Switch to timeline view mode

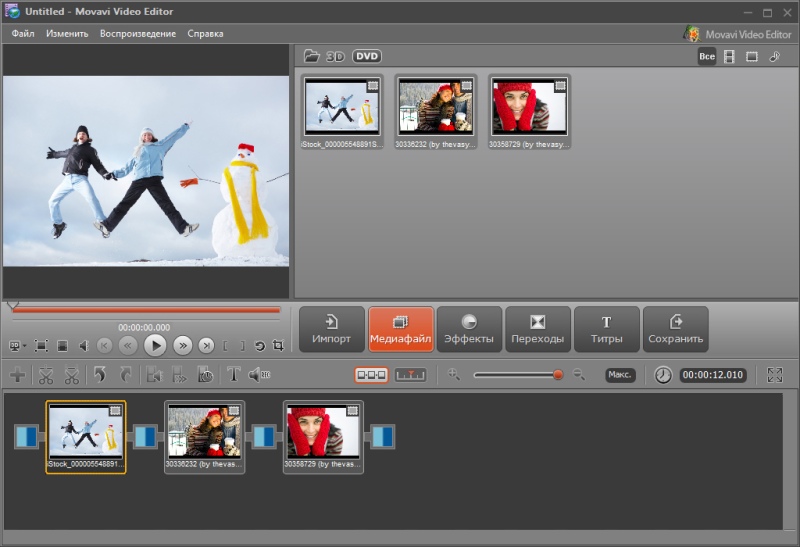410,375
